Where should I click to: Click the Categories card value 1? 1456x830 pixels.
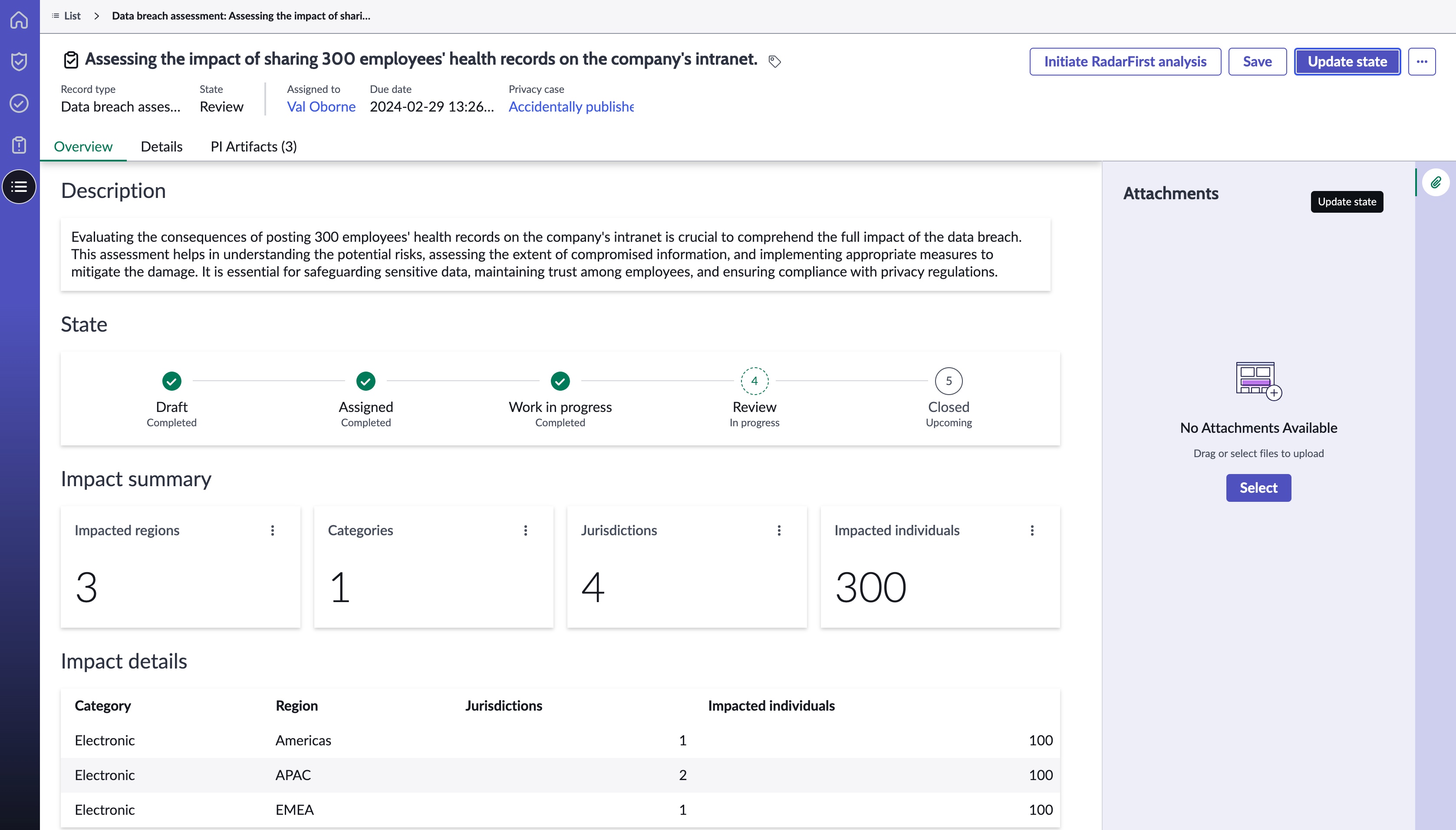[340, 587]
